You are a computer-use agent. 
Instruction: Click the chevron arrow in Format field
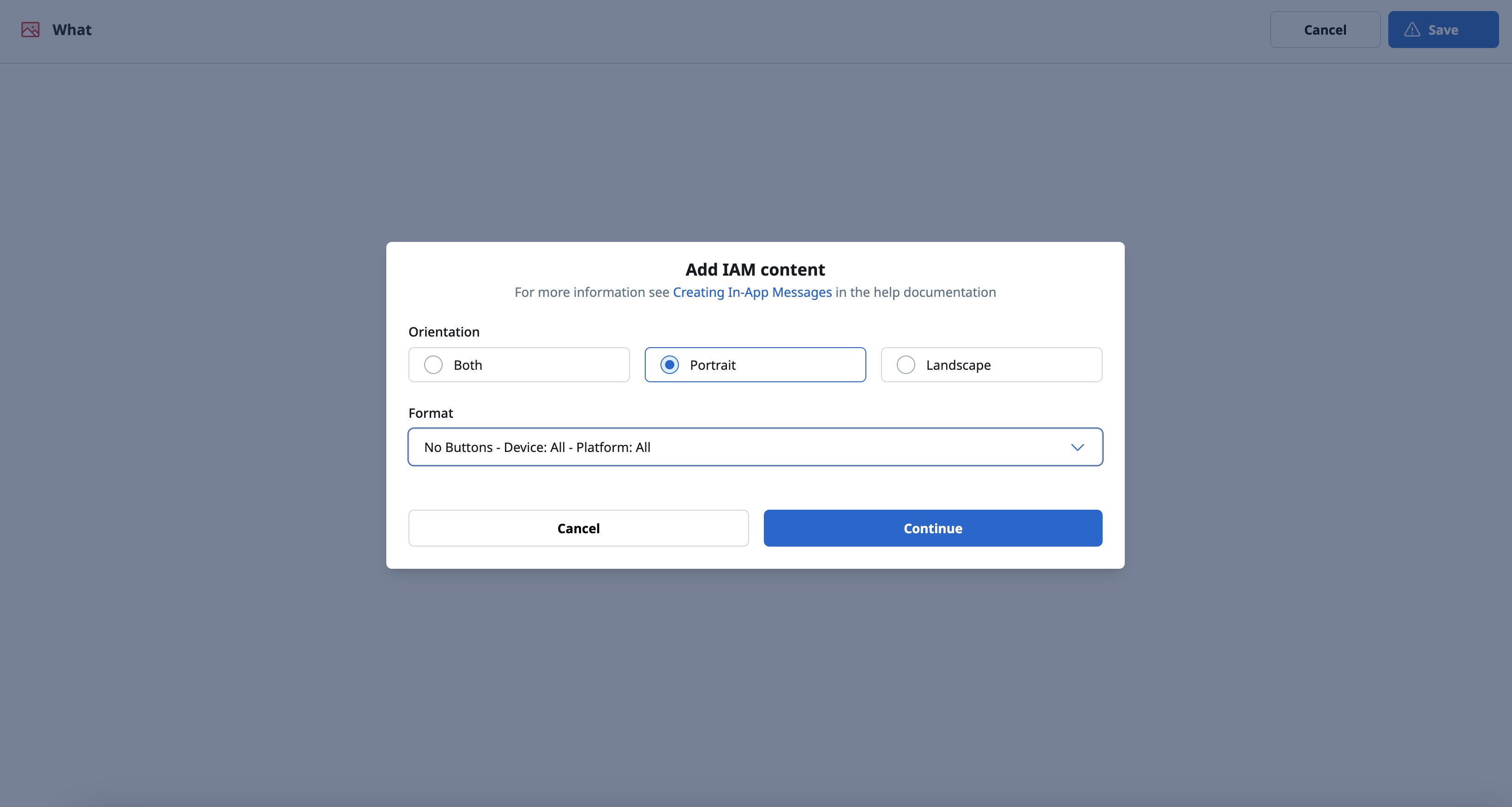1077,447
